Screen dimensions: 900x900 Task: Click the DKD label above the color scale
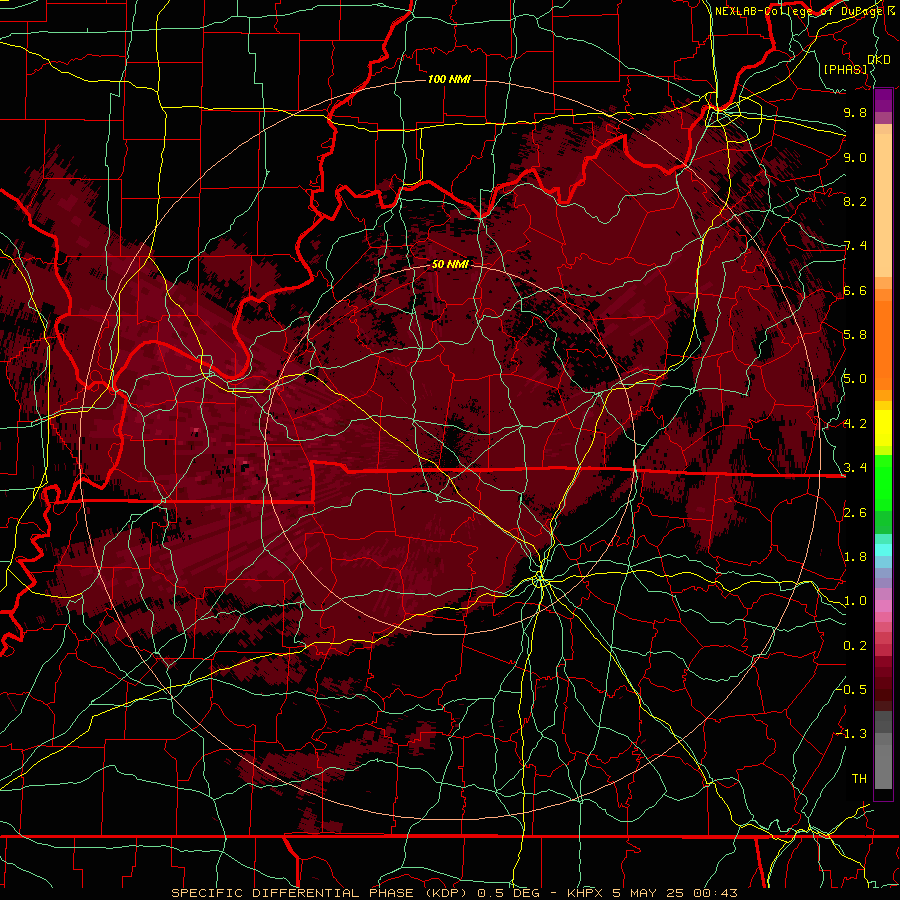pos(879,60)
